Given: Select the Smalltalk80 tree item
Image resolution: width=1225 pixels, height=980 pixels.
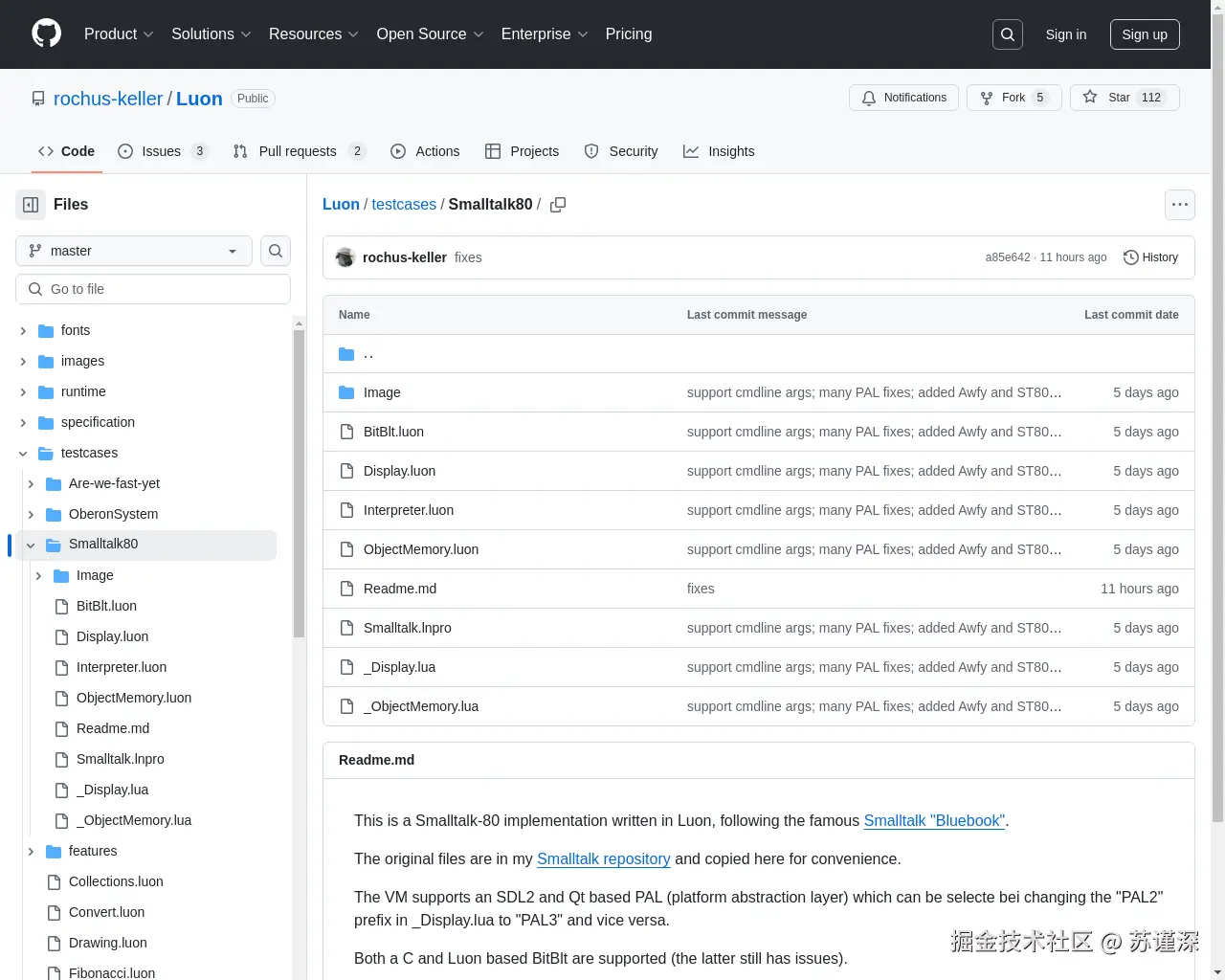Looking at the screenshot, I should pyautogui.click(x=103, y=544).
